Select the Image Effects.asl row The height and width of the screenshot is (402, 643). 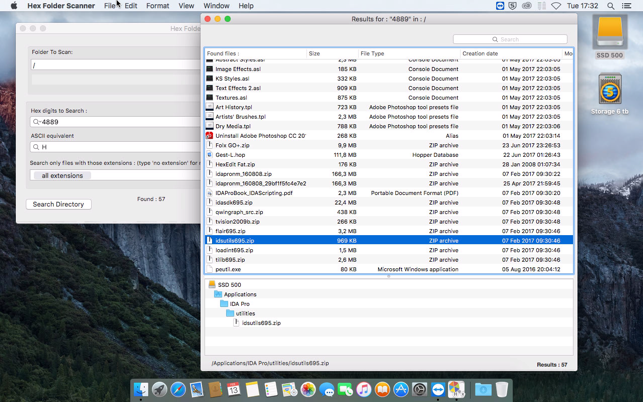point(389,69)
